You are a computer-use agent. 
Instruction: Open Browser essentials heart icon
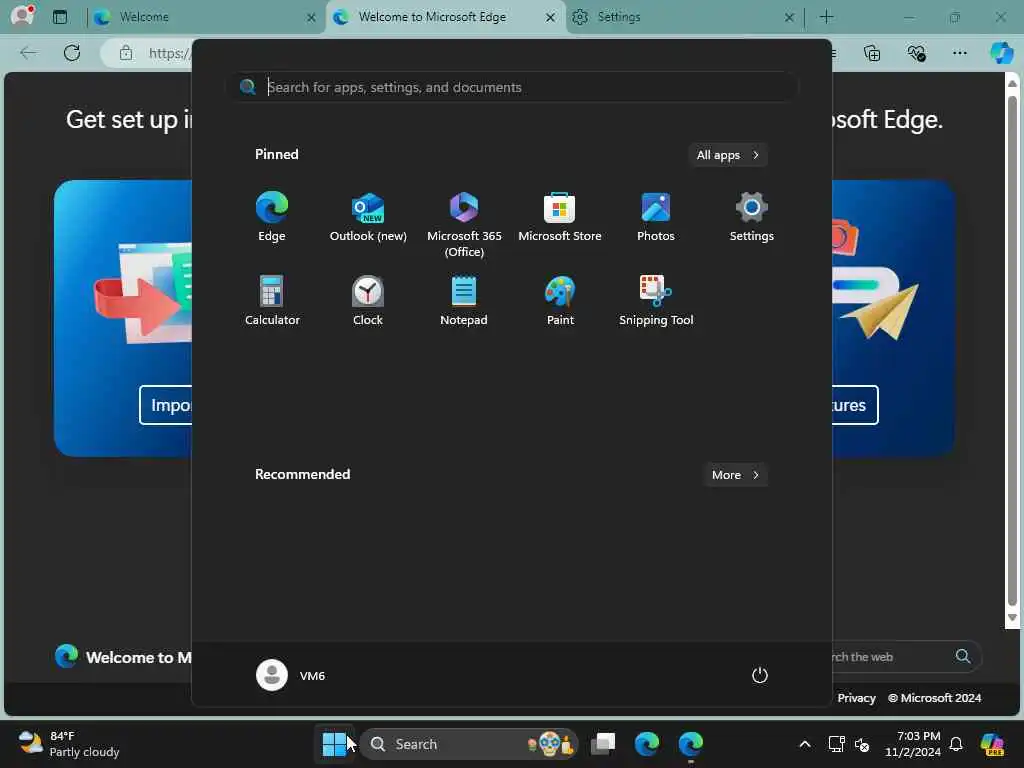click(916, 53)
